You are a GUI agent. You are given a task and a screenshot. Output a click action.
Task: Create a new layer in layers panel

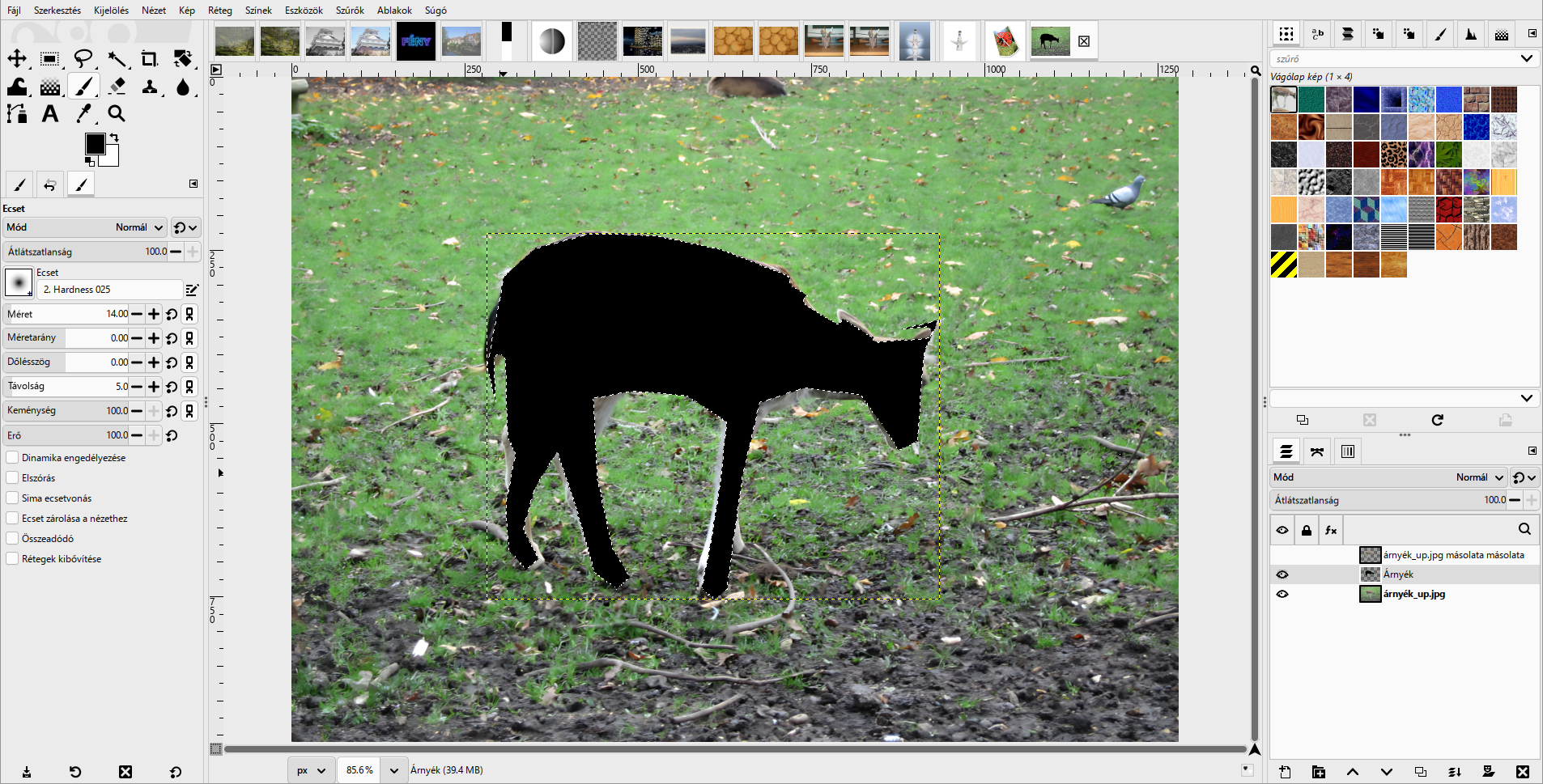(1285, 772)
